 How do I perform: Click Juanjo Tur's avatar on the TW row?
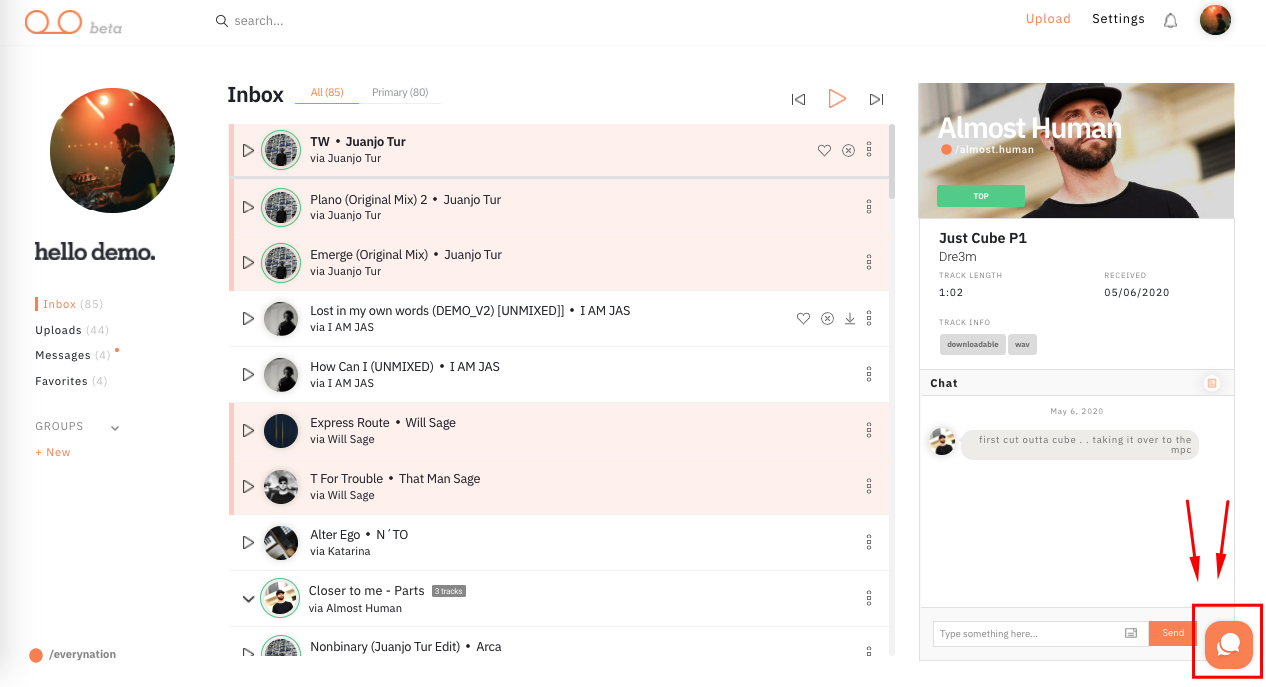(281, 150)
